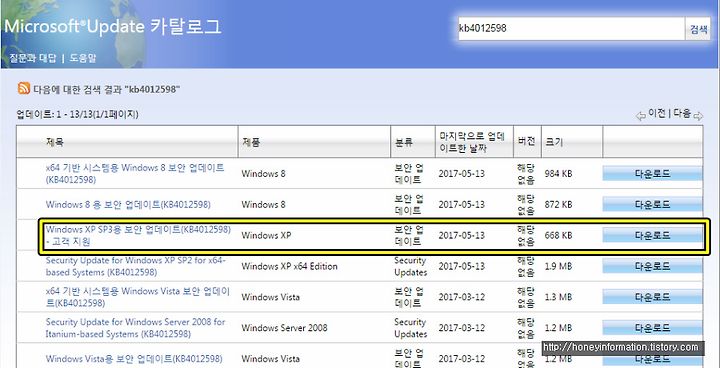Download the 1.3 MB Windows Vista x64 update

652,297
